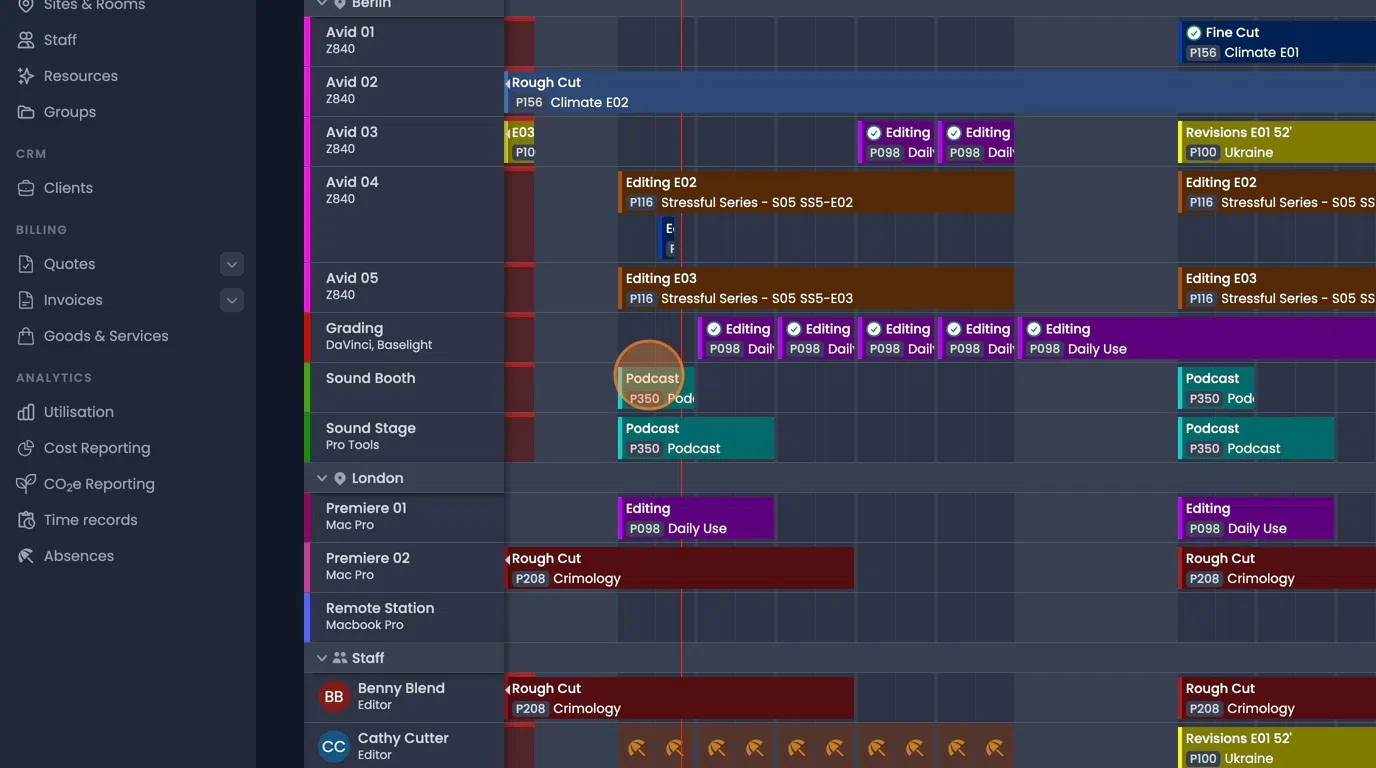Image resolution: width=1376 pixels, height=768 pixels.
Task: Toggle the confirmation check on Fine Cut Climate E01
Action: pos(1195,32)
